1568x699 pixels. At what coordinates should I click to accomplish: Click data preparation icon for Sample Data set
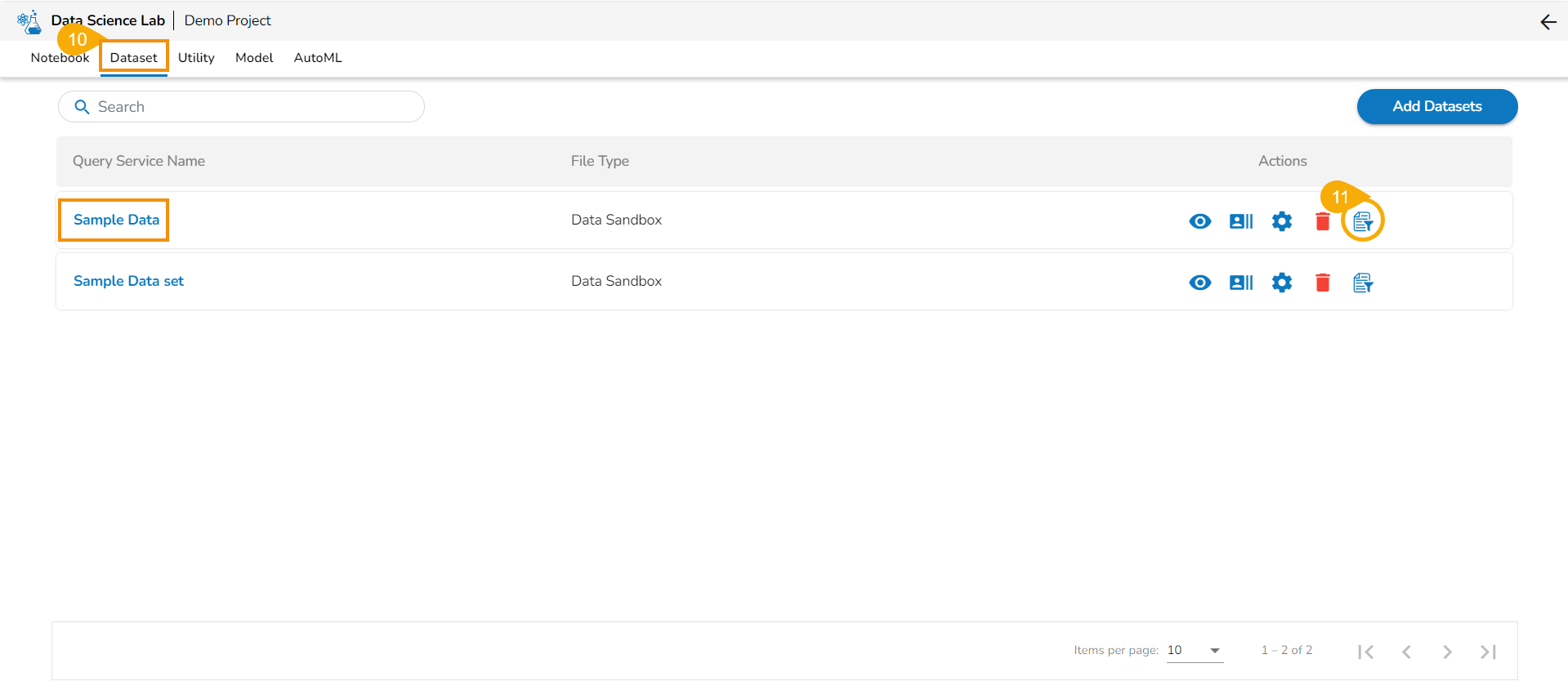coord(1362,283)
